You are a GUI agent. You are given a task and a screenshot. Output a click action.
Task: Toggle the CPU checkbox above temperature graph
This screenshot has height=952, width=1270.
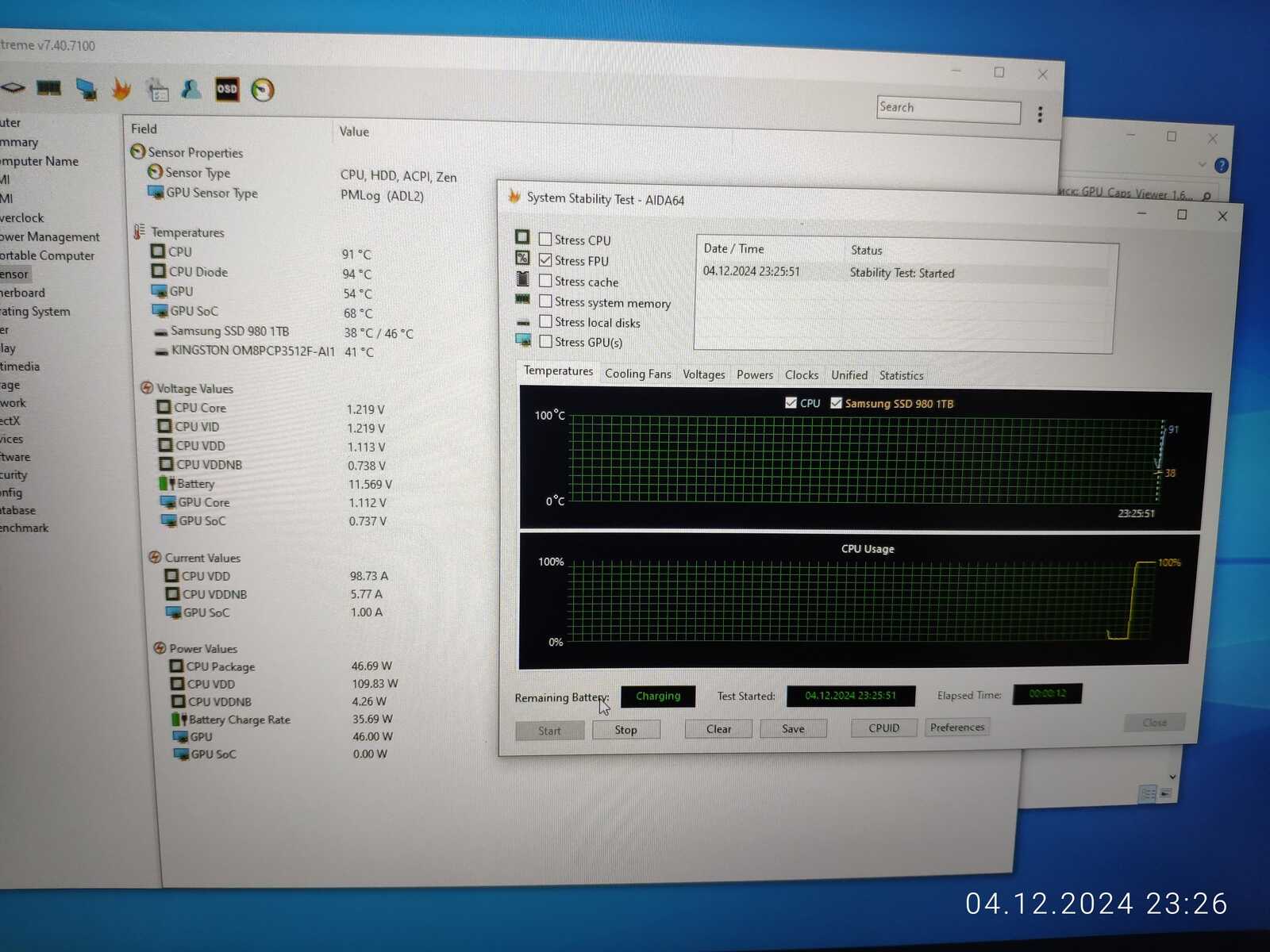tap(791, 402)
